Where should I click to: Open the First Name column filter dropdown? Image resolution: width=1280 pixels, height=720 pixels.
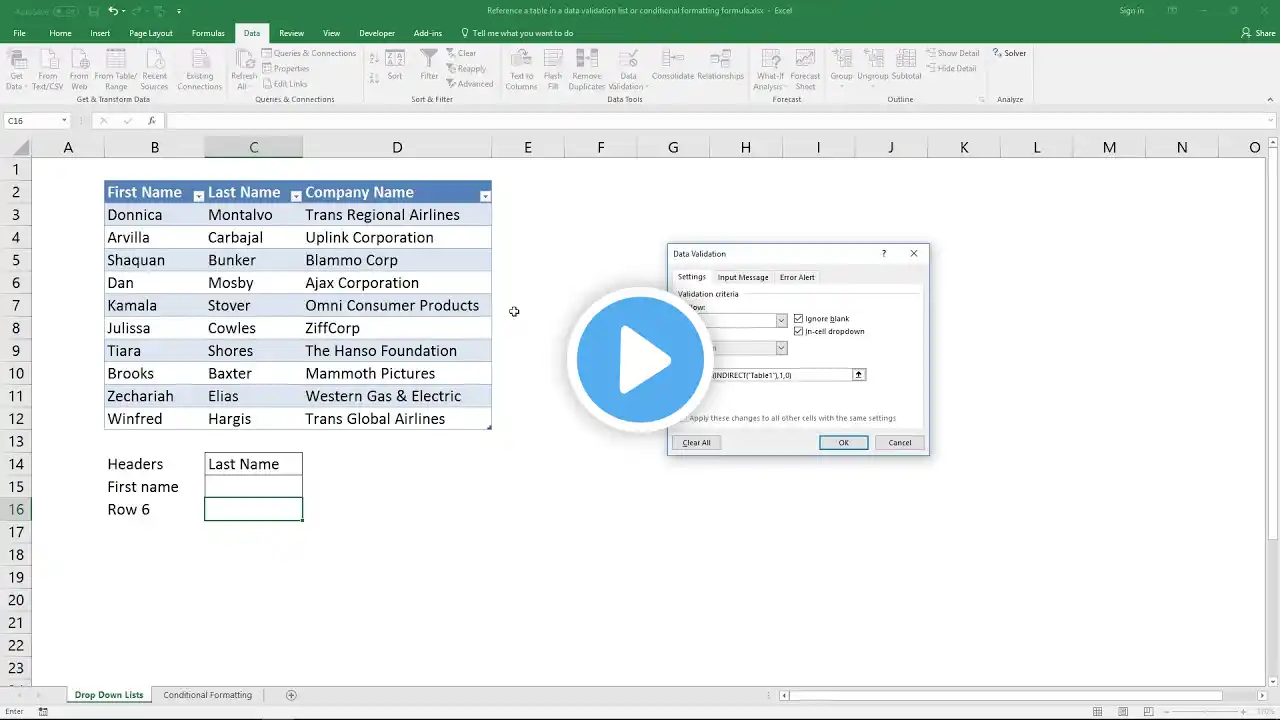pyautogui.click(x=198, y=196)
